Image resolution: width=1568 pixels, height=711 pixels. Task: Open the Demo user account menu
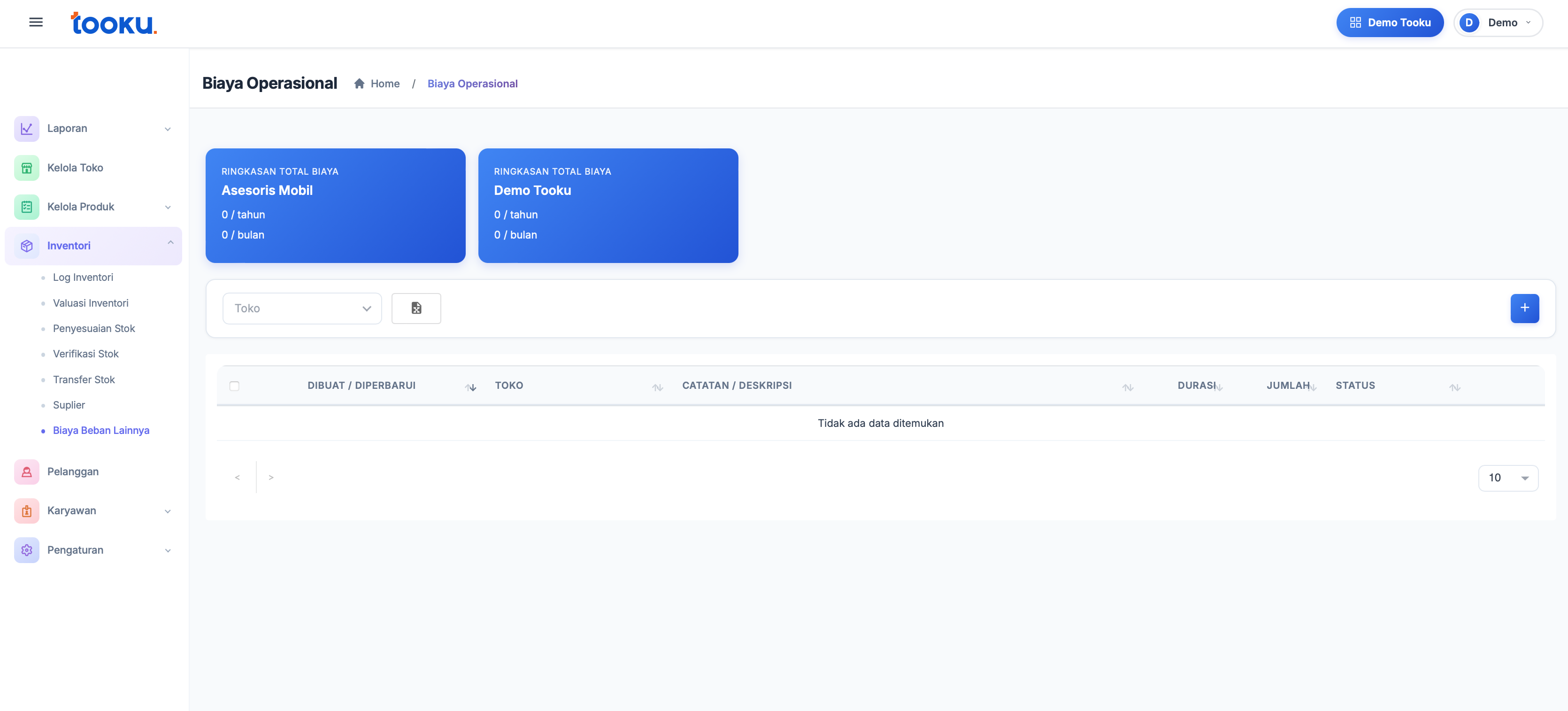click(x=1498, y=23)
